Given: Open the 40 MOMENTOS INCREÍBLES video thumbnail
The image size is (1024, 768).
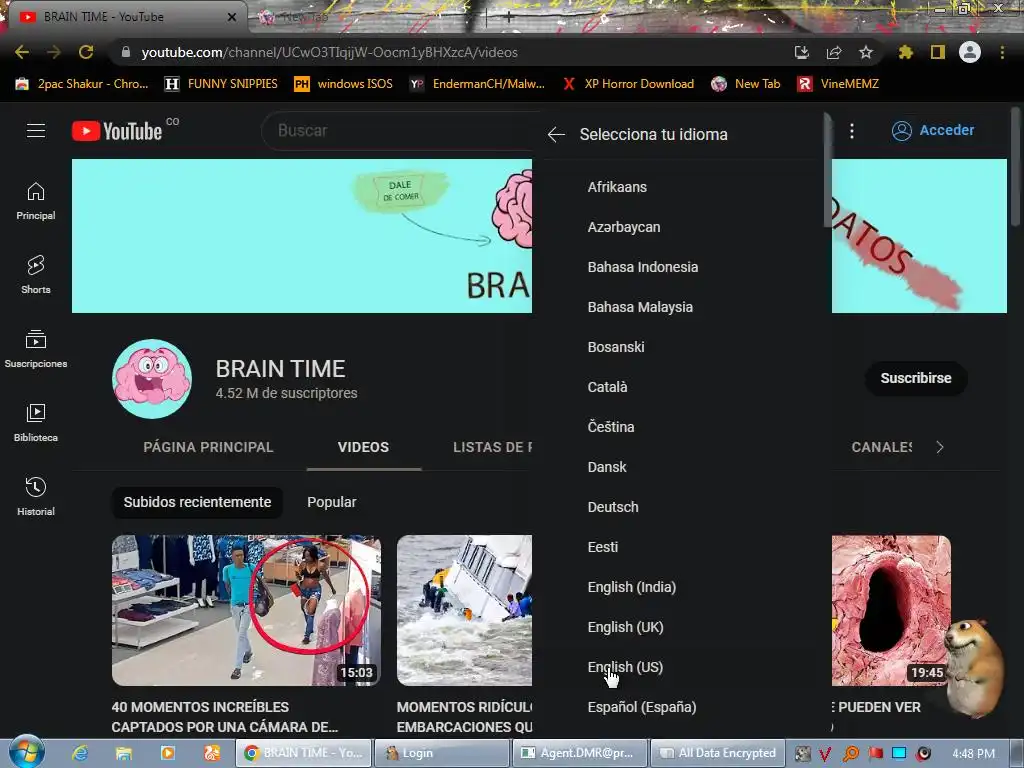Looking at the screenshot, I should tap(246, 610).
